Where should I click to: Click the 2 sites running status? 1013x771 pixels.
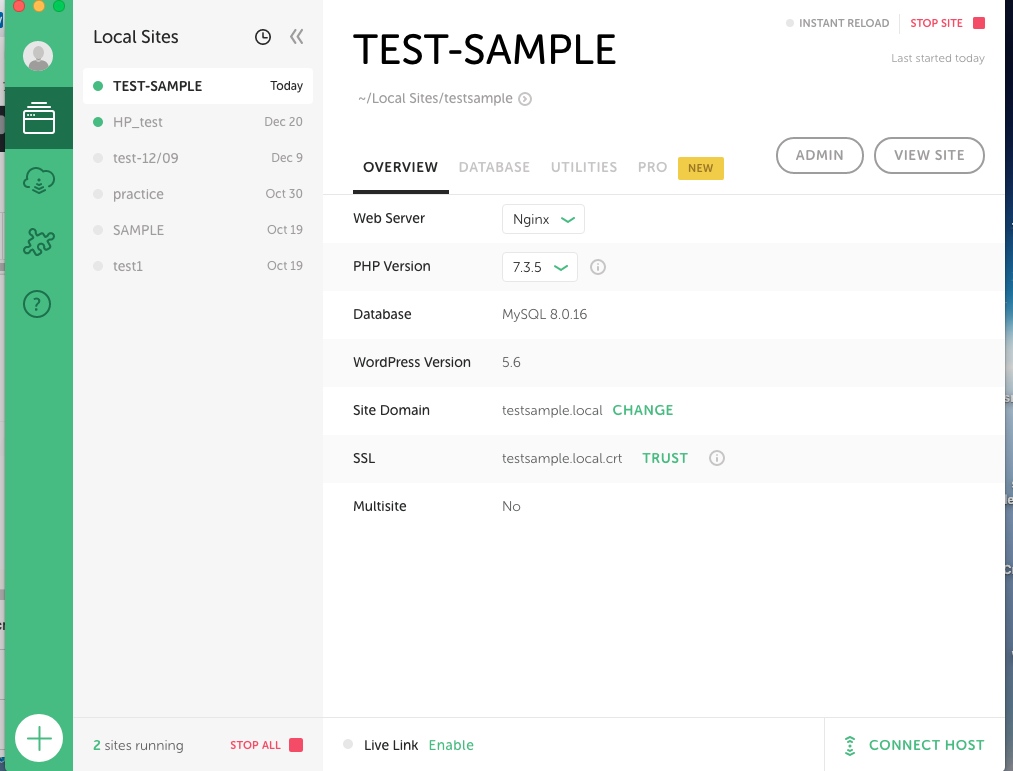click(x=138, y=745)
